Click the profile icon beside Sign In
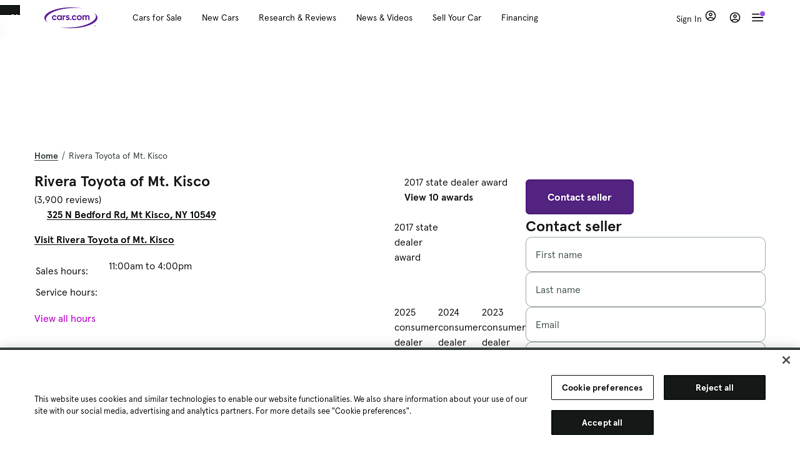This screenshot has height=450, width=800. tap(710, 16)
